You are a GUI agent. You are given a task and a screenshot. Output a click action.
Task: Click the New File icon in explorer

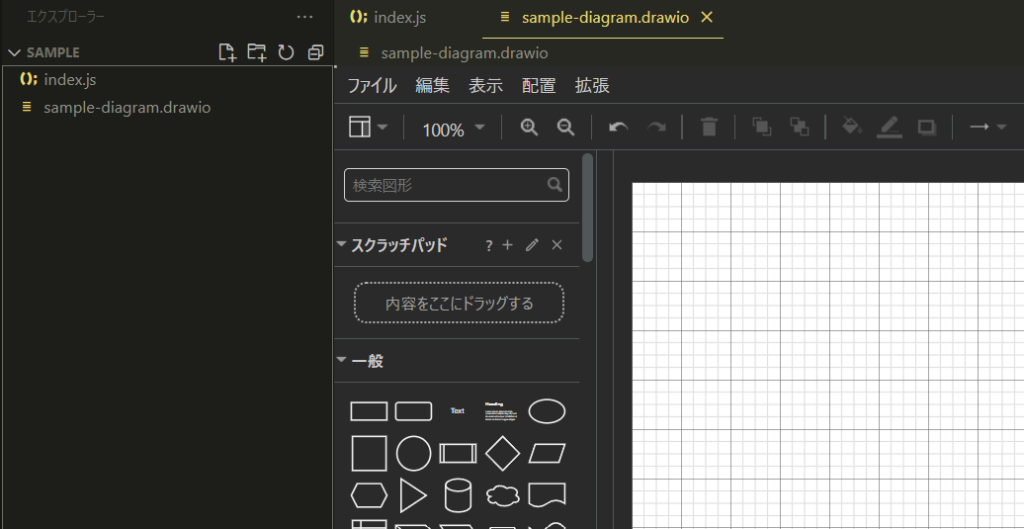[x=227, y=52]
